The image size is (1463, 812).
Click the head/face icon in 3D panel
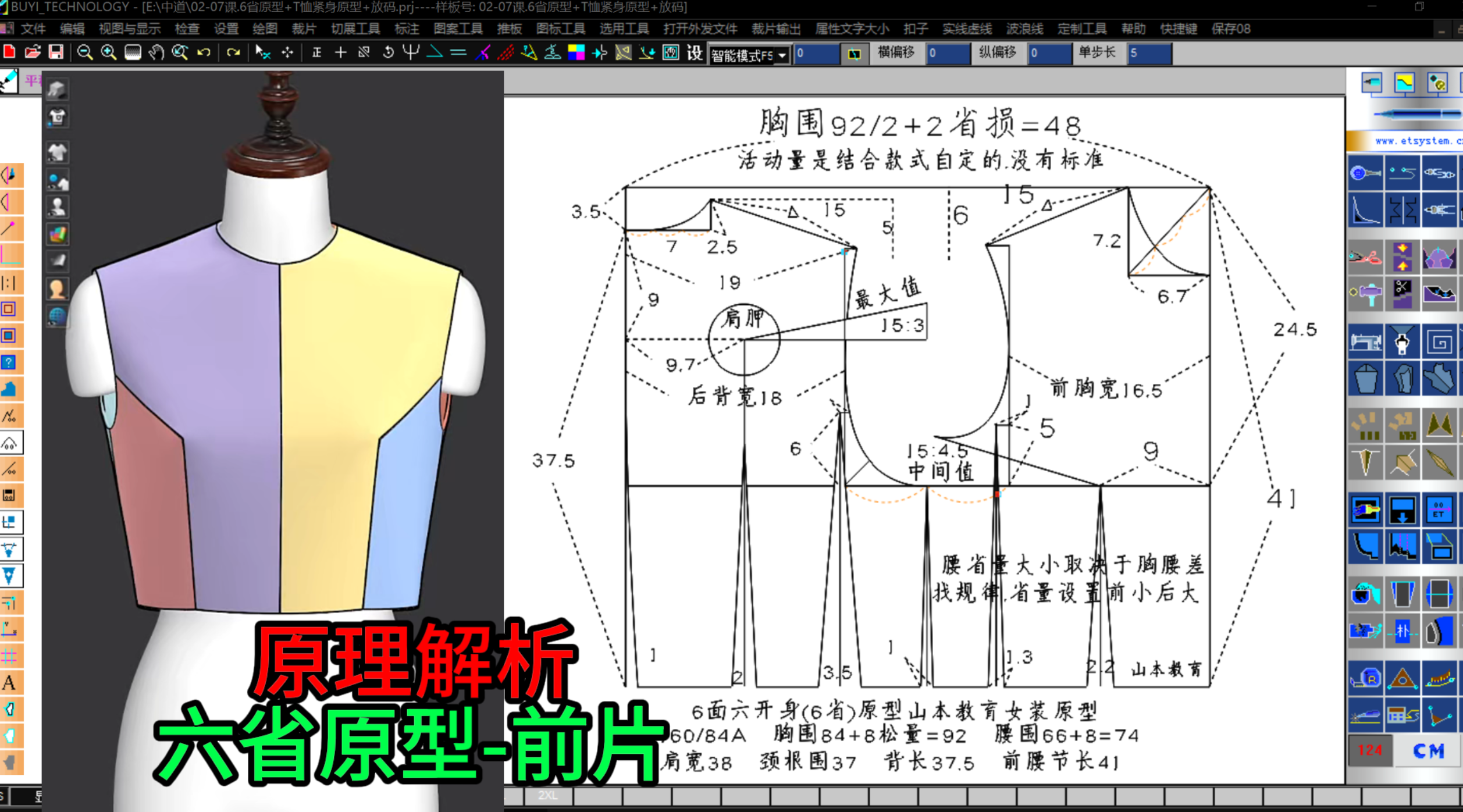58,289
